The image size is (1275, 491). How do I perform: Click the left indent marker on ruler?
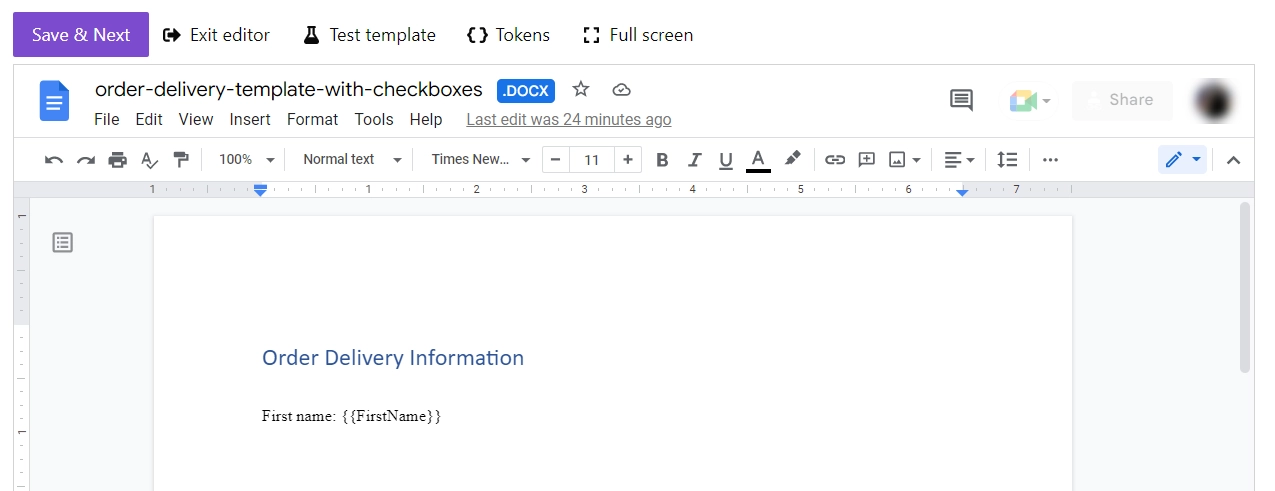tap(260, 189)
